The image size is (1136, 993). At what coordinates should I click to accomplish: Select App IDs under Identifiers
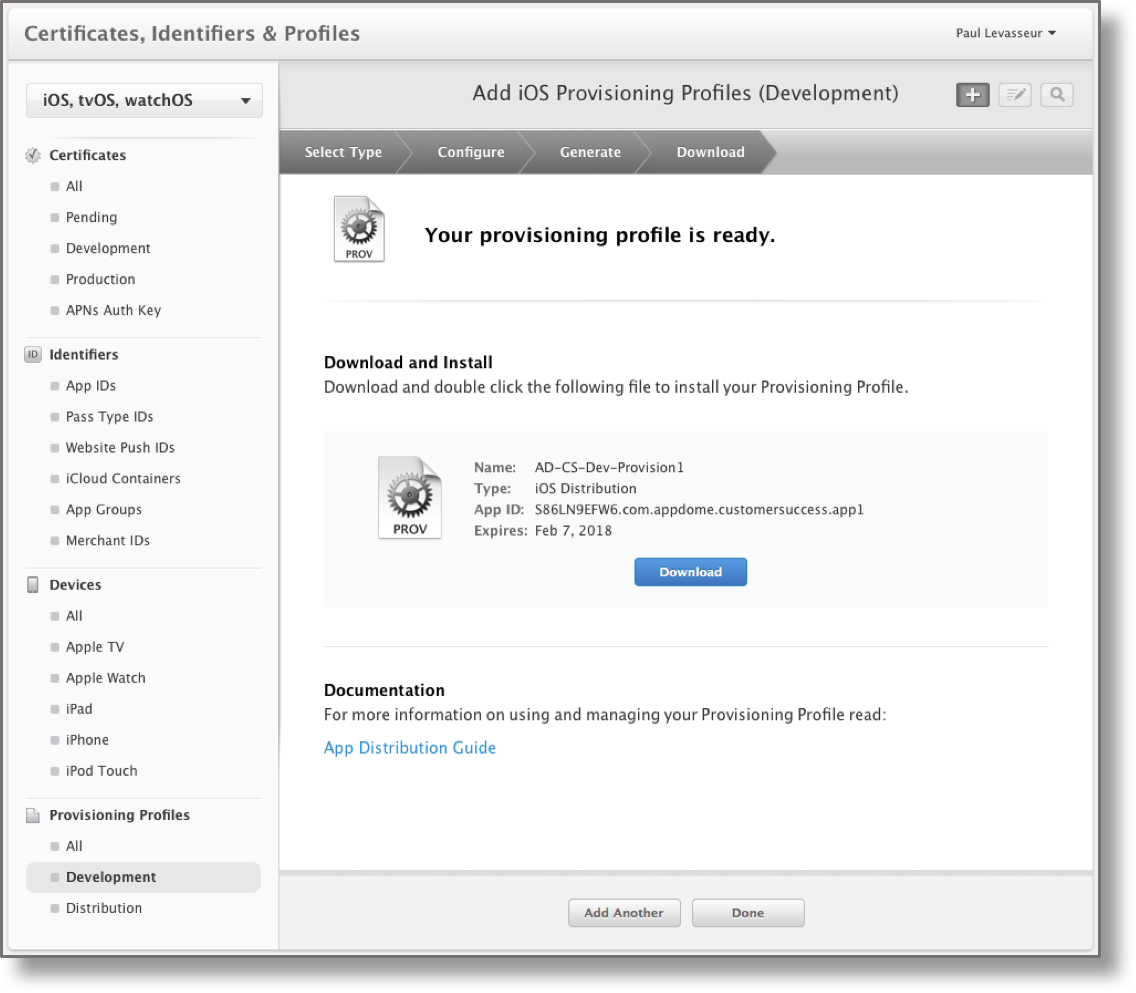(91, 386)
